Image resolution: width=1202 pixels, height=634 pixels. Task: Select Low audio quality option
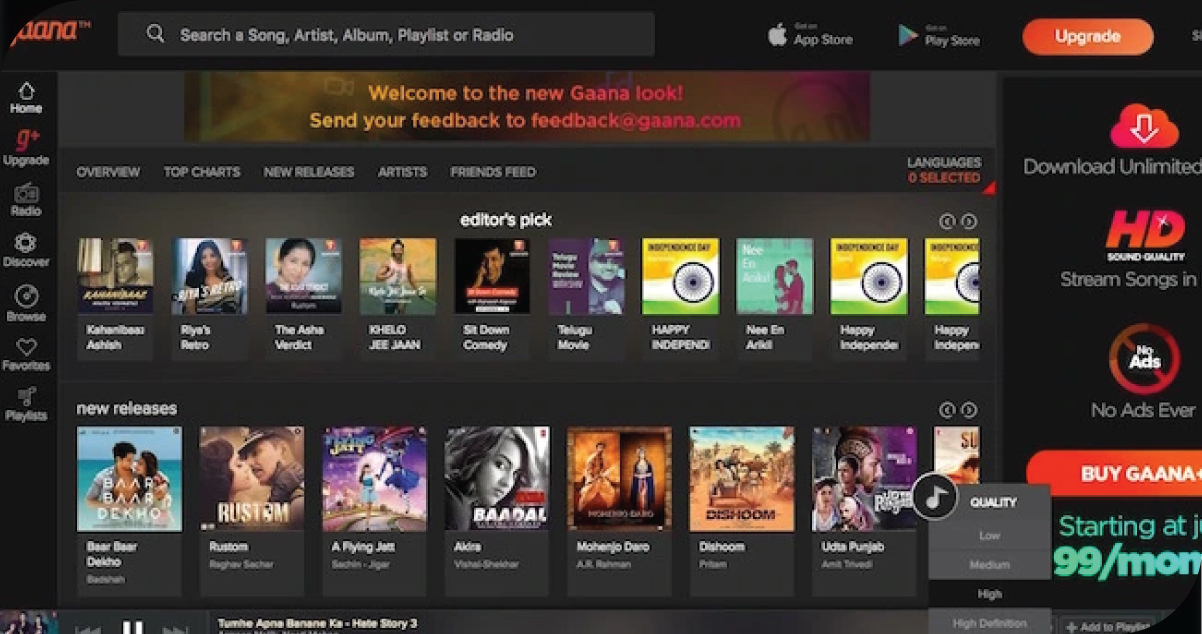tap(989, 535)
